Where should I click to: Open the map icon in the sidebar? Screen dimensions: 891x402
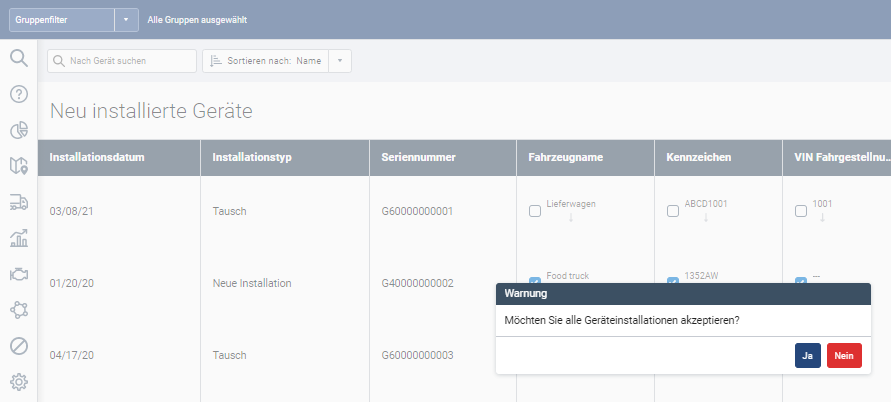(18, 166)
